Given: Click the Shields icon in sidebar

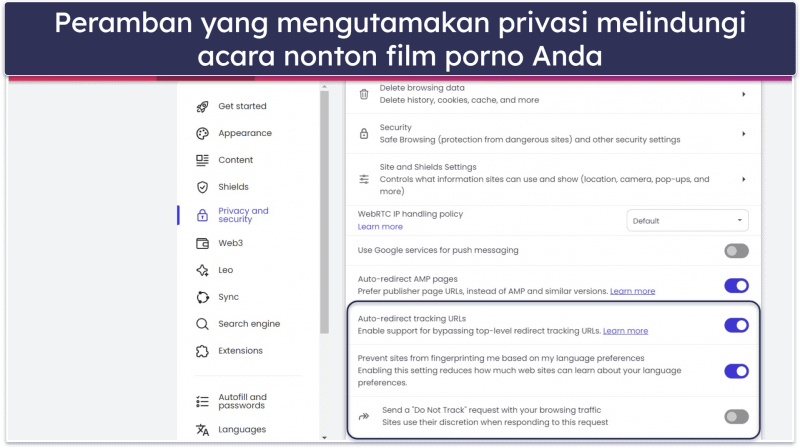Looking at the screenshot, I should click(x=203, y=187).
